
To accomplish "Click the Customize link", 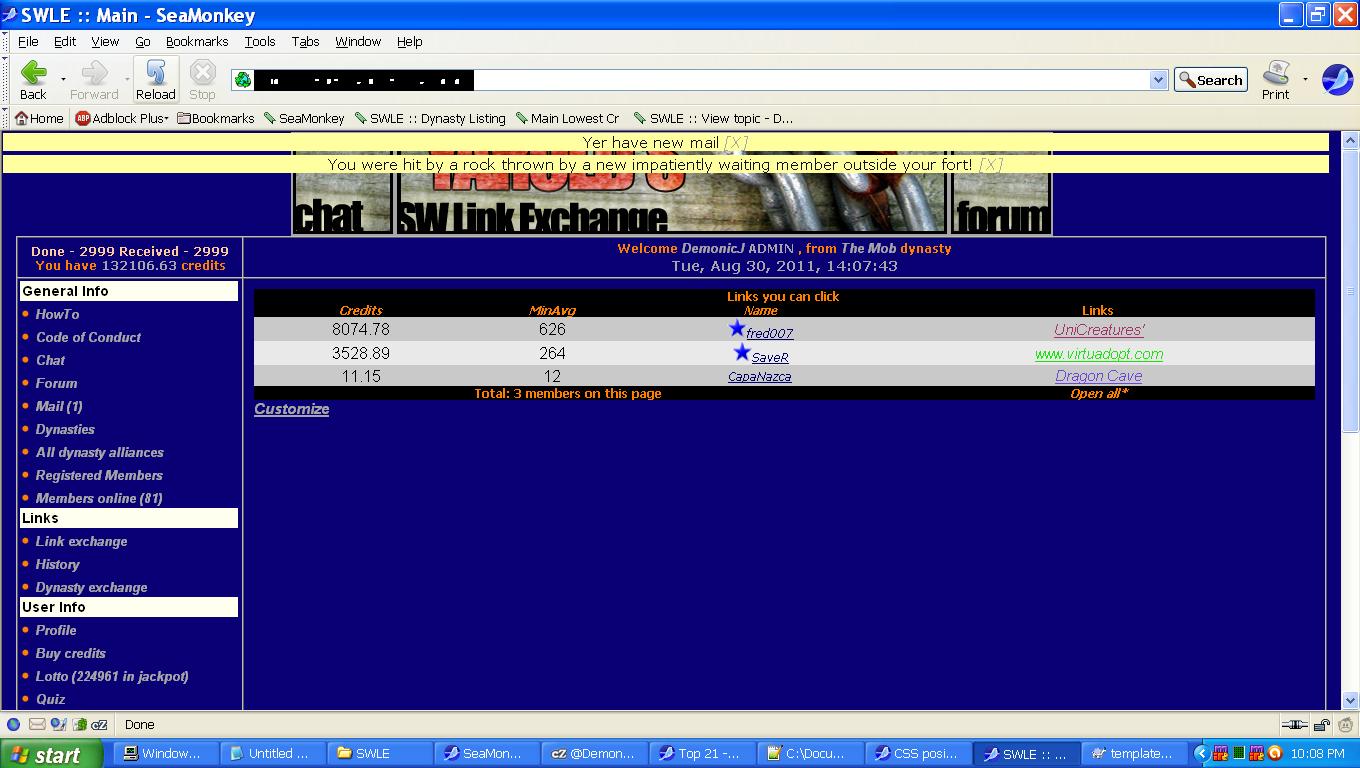I will 291,409.
